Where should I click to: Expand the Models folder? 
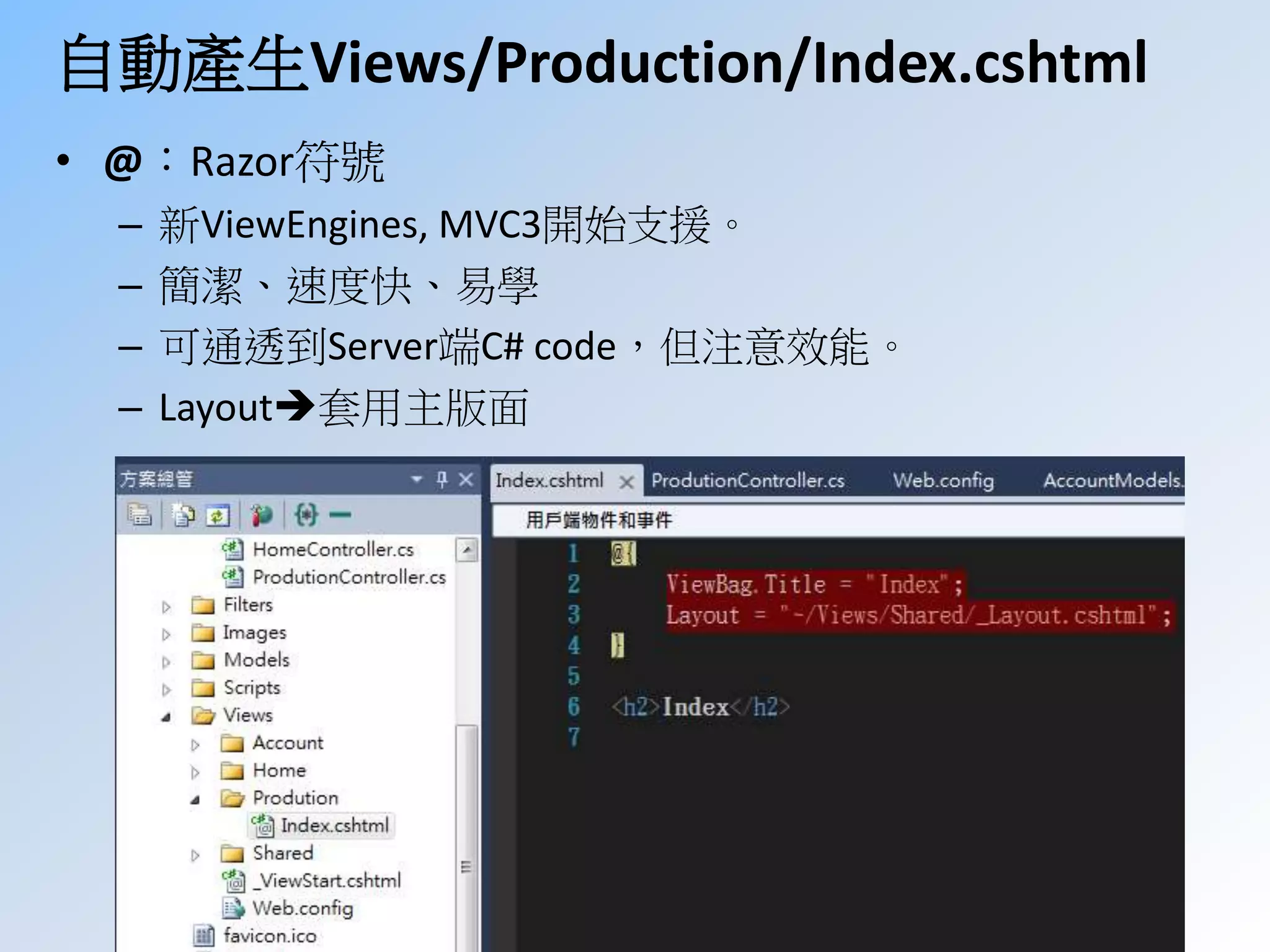pos(166,662)
